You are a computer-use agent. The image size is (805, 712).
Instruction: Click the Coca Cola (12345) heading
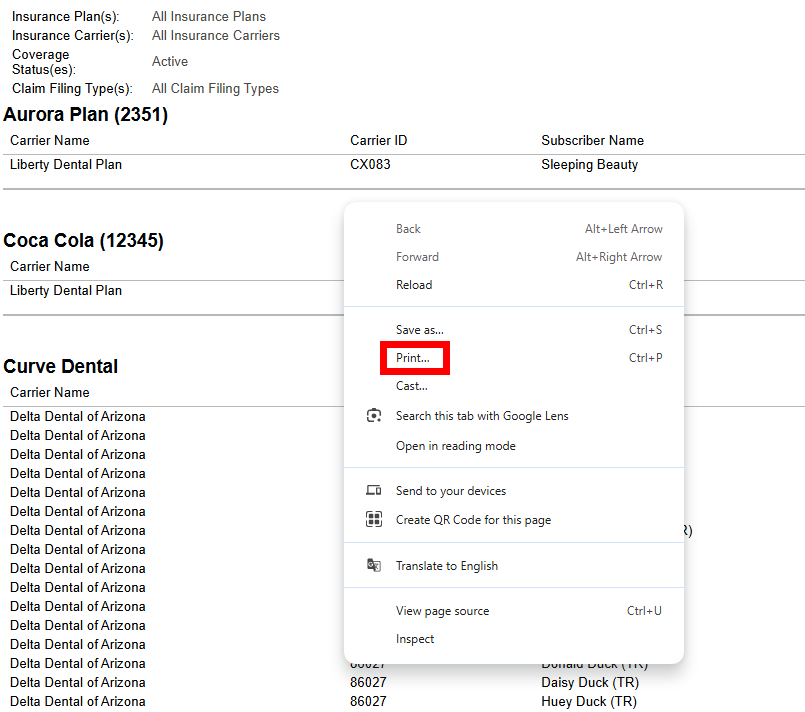tap(84, 240)
